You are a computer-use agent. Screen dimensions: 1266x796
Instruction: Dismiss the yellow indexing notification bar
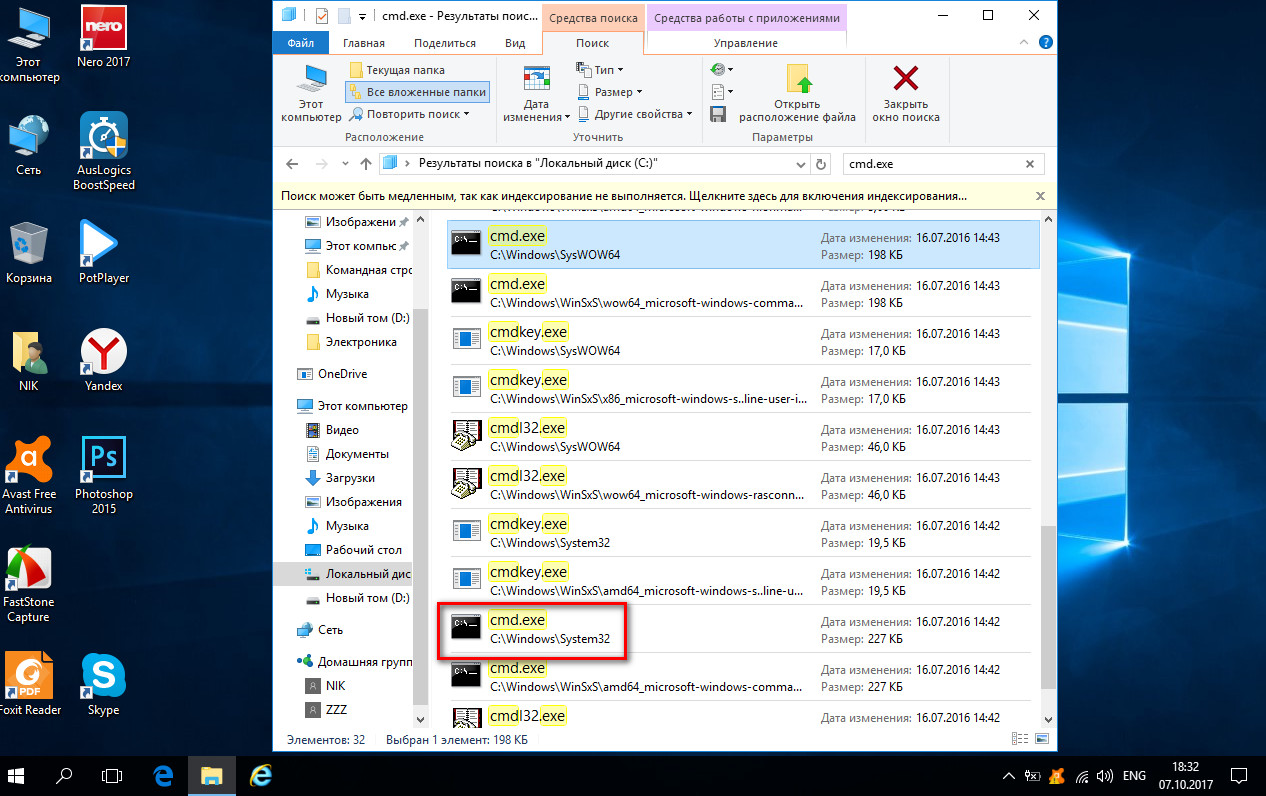point(1040,197)
